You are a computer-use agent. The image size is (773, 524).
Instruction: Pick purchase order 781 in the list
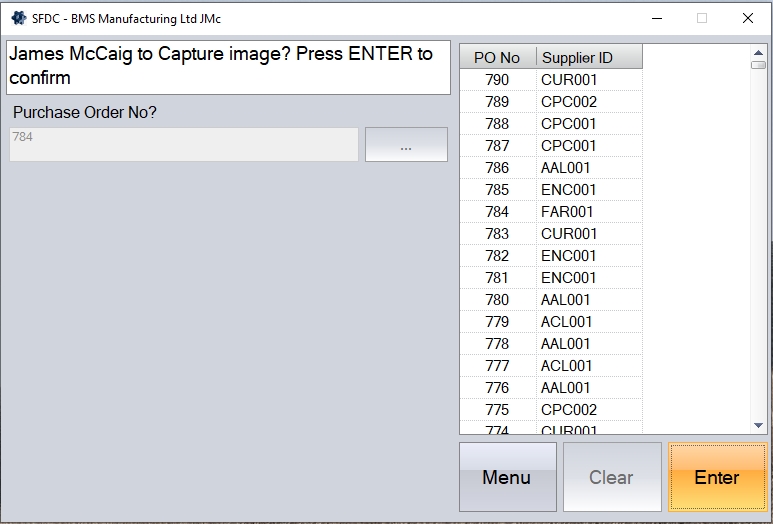(550, 278)
